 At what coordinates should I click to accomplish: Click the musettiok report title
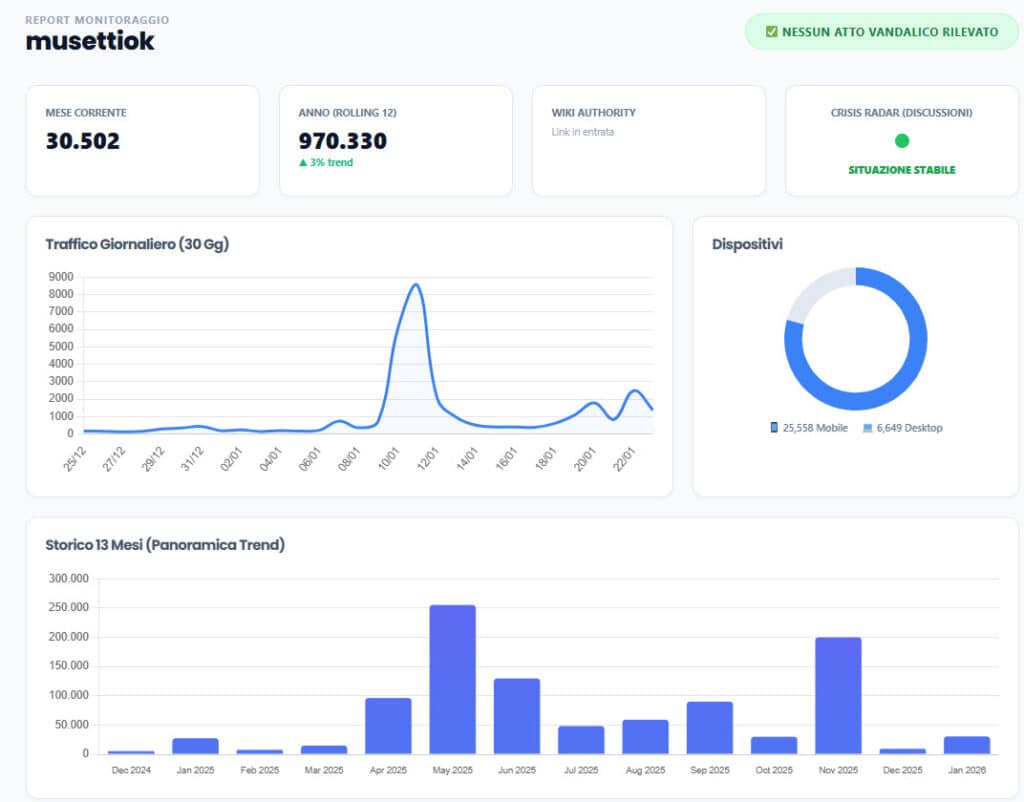click(x=90, y=41)
